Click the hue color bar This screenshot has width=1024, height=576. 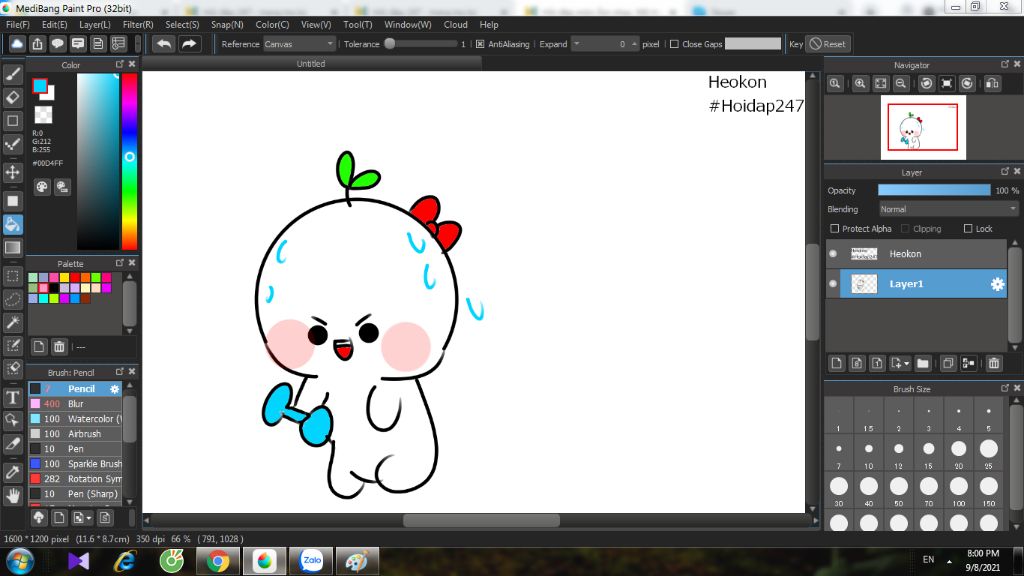(129, 161)
